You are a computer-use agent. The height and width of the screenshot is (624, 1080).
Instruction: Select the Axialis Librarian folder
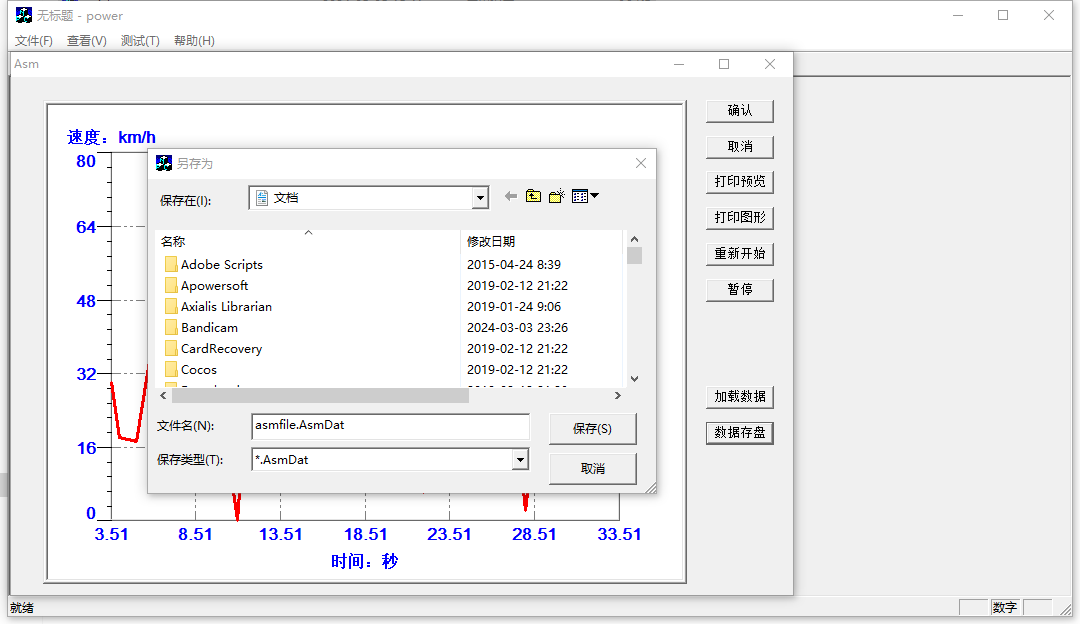226,307
